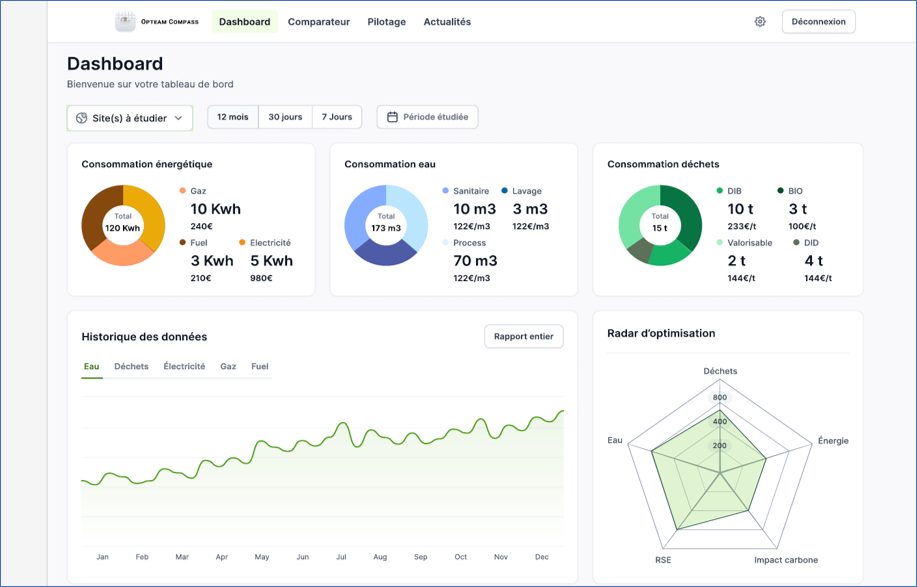Open the Comparateur menu item
Screen dimensions: 917x587
pos(319,22)
